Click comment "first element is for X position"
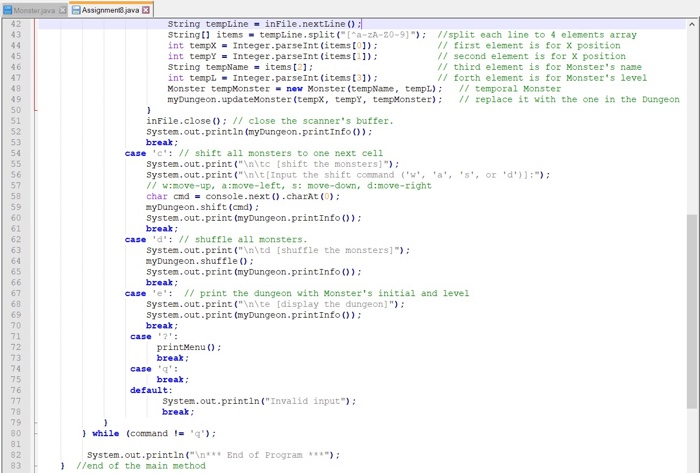The image size is (700, 473). tap(537, 46)
